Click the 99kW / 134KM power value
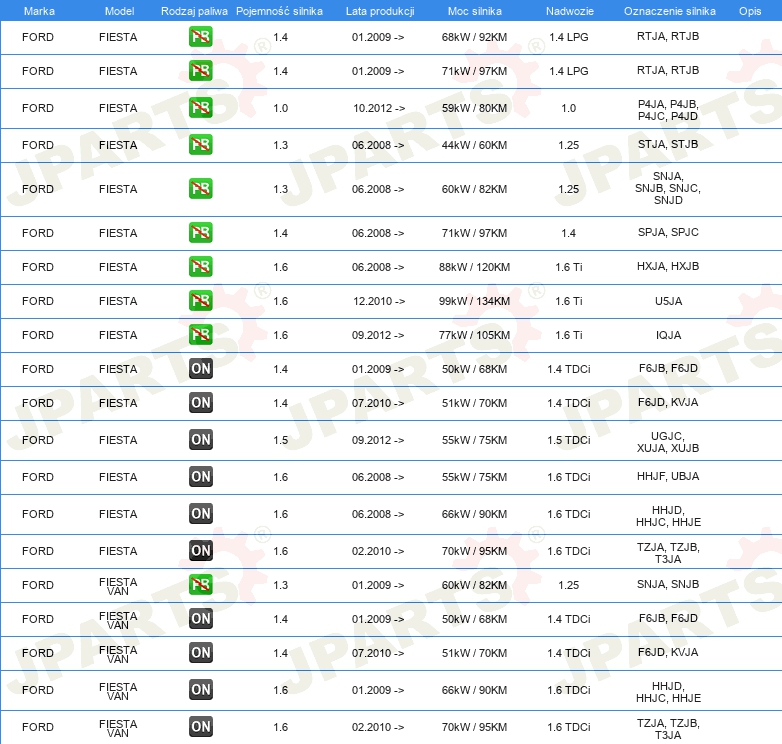Viewport: 782px width, 744px height. (x=474, y=301)
